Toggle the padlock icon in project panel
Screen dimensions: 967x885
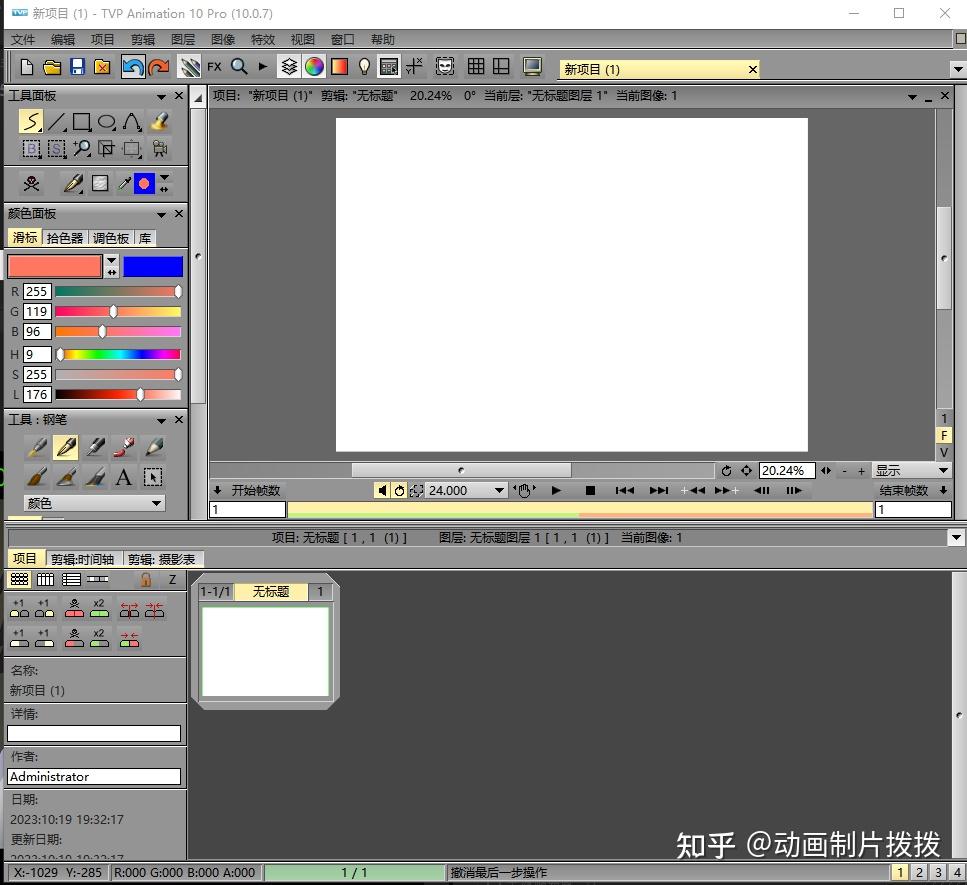(x=146, y=579)
